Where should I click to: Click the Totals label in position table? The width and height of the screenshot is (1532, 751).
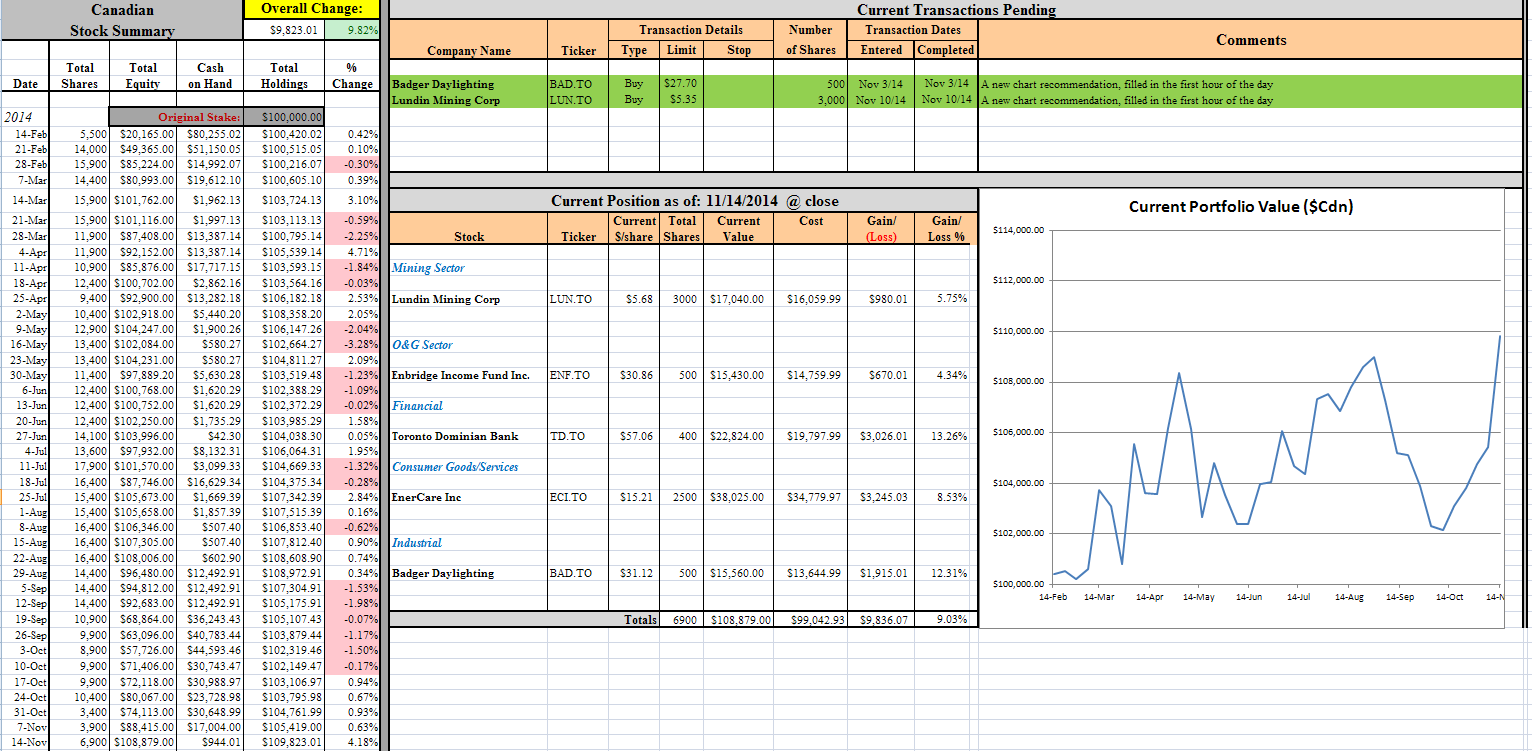point(641,620)
